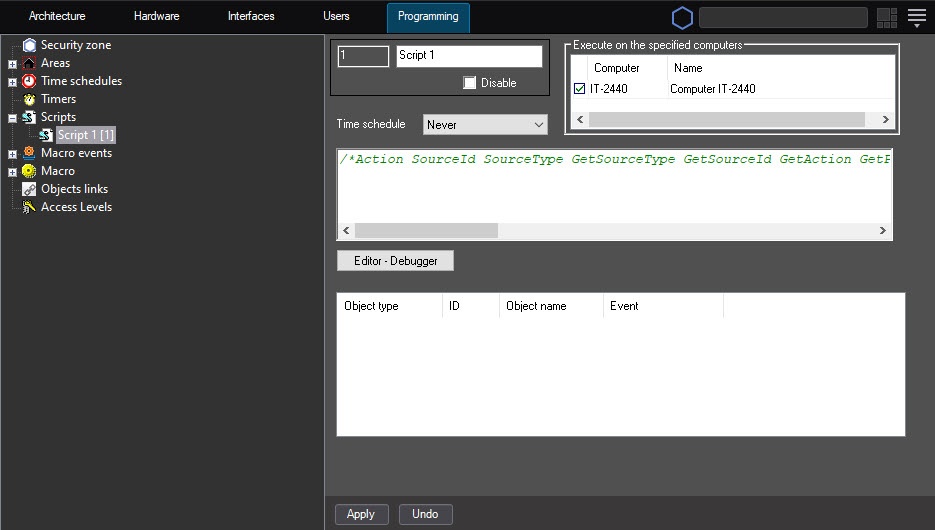Click the Areas house icon
Screen dimensions: 935x530
[x=29, y=63]
